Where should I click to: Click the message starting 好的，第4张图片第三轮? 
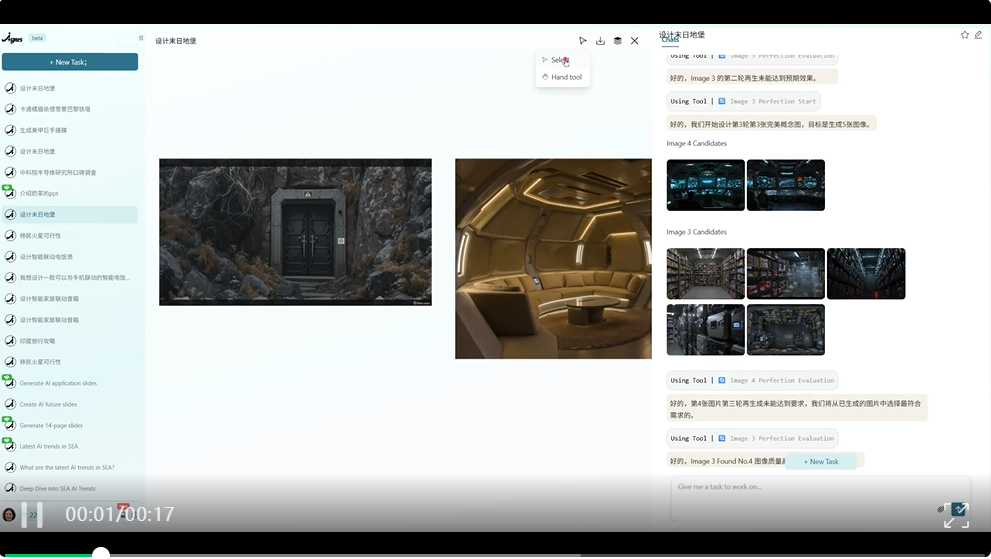(797, 409)
